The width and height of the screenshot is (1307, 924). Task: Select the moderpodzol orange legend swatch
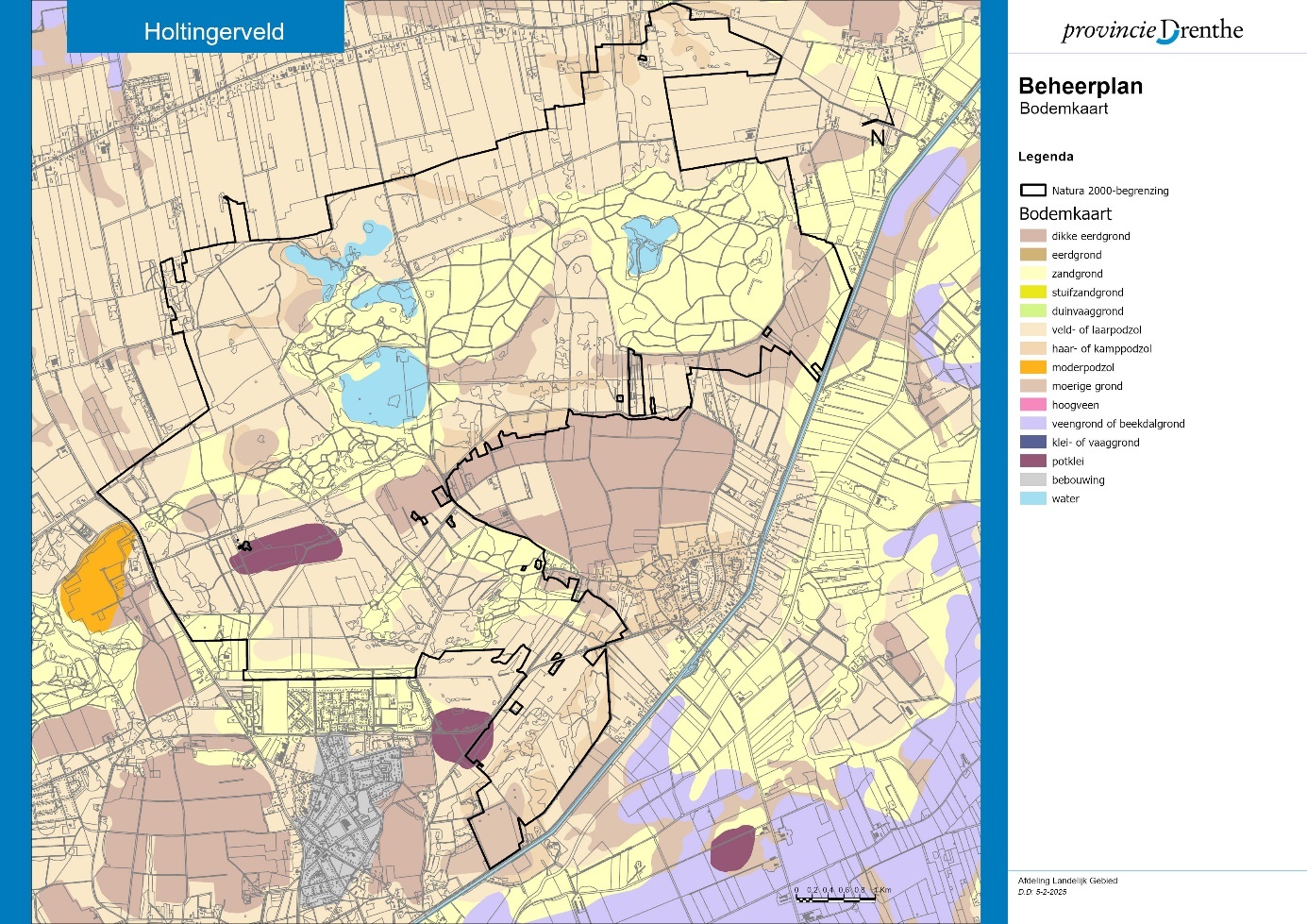(x=1032, y=367)
